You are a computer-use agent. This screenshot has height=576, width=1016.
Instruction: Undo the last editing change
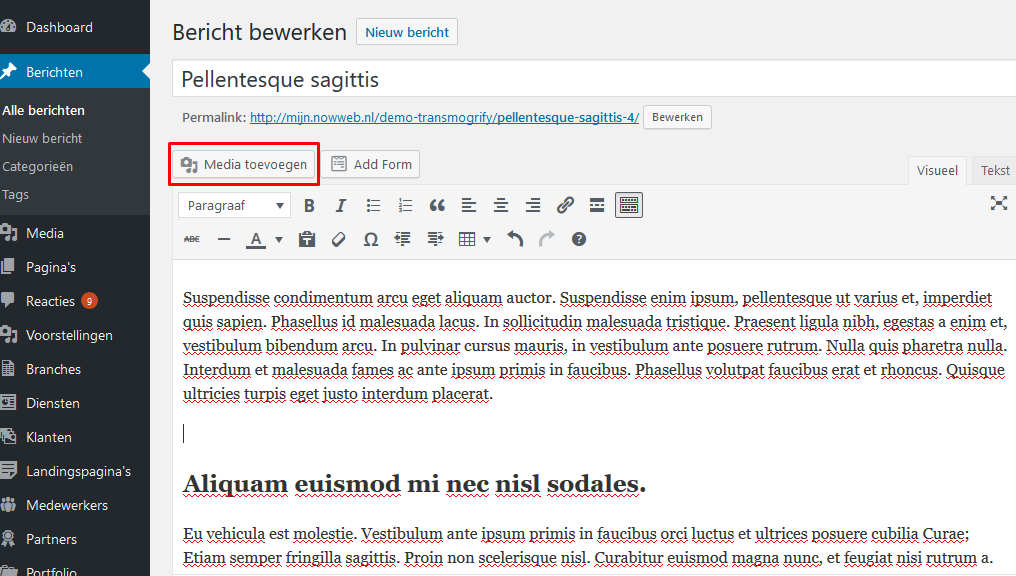click(x=515, y=238)
